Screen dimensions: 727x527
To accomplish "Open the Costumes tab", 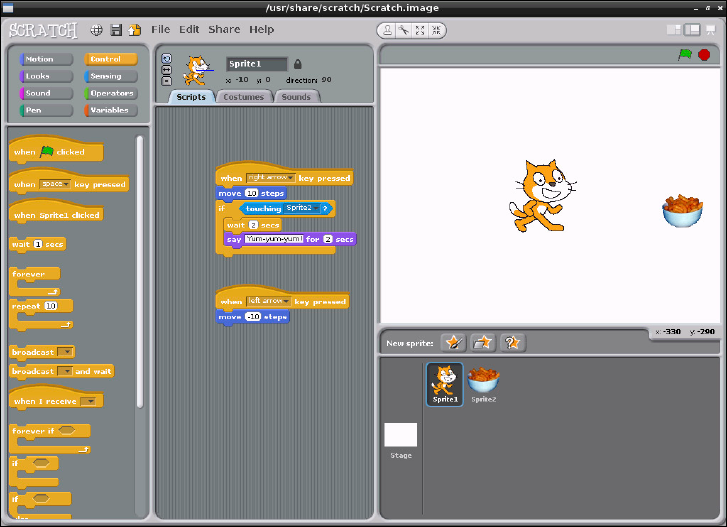I will tap(243, 97).
